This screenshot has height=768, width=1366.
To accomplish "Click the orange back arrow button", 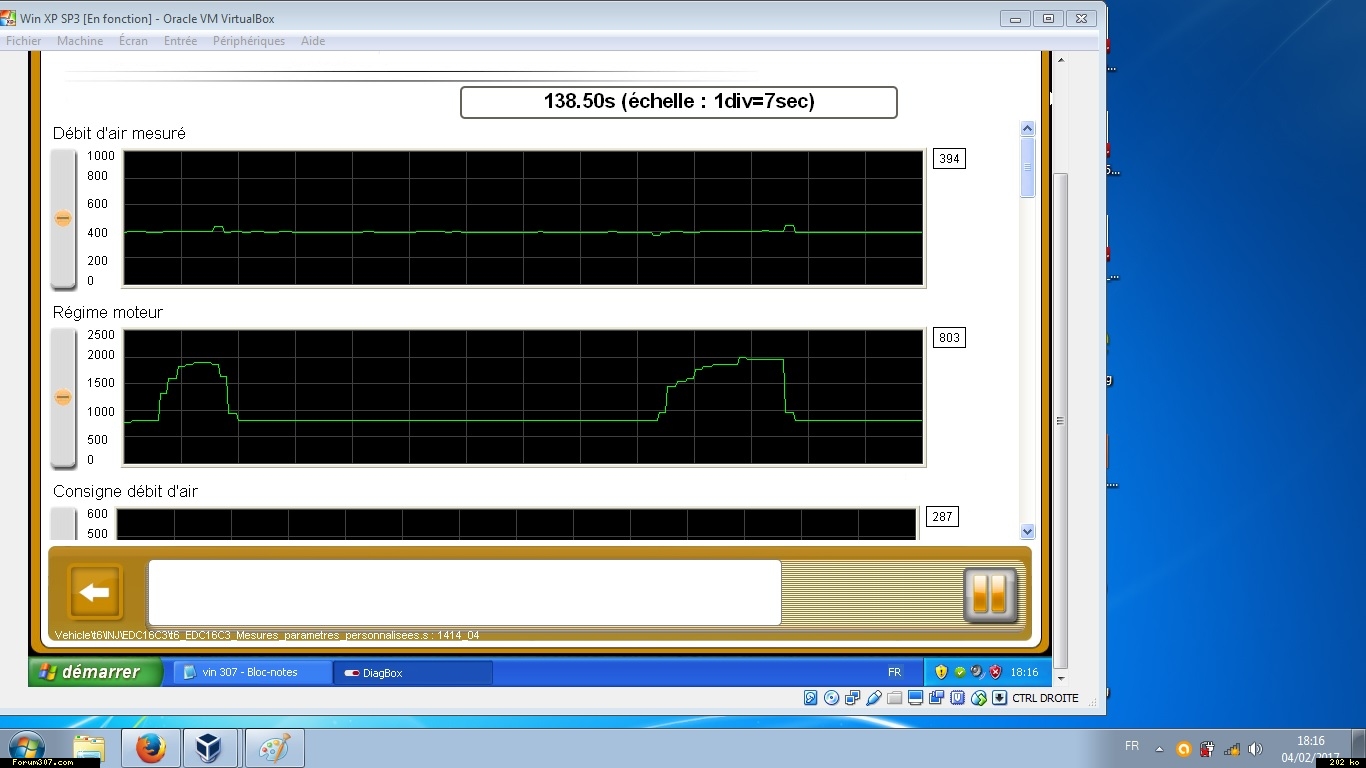I will coord(95,593).
